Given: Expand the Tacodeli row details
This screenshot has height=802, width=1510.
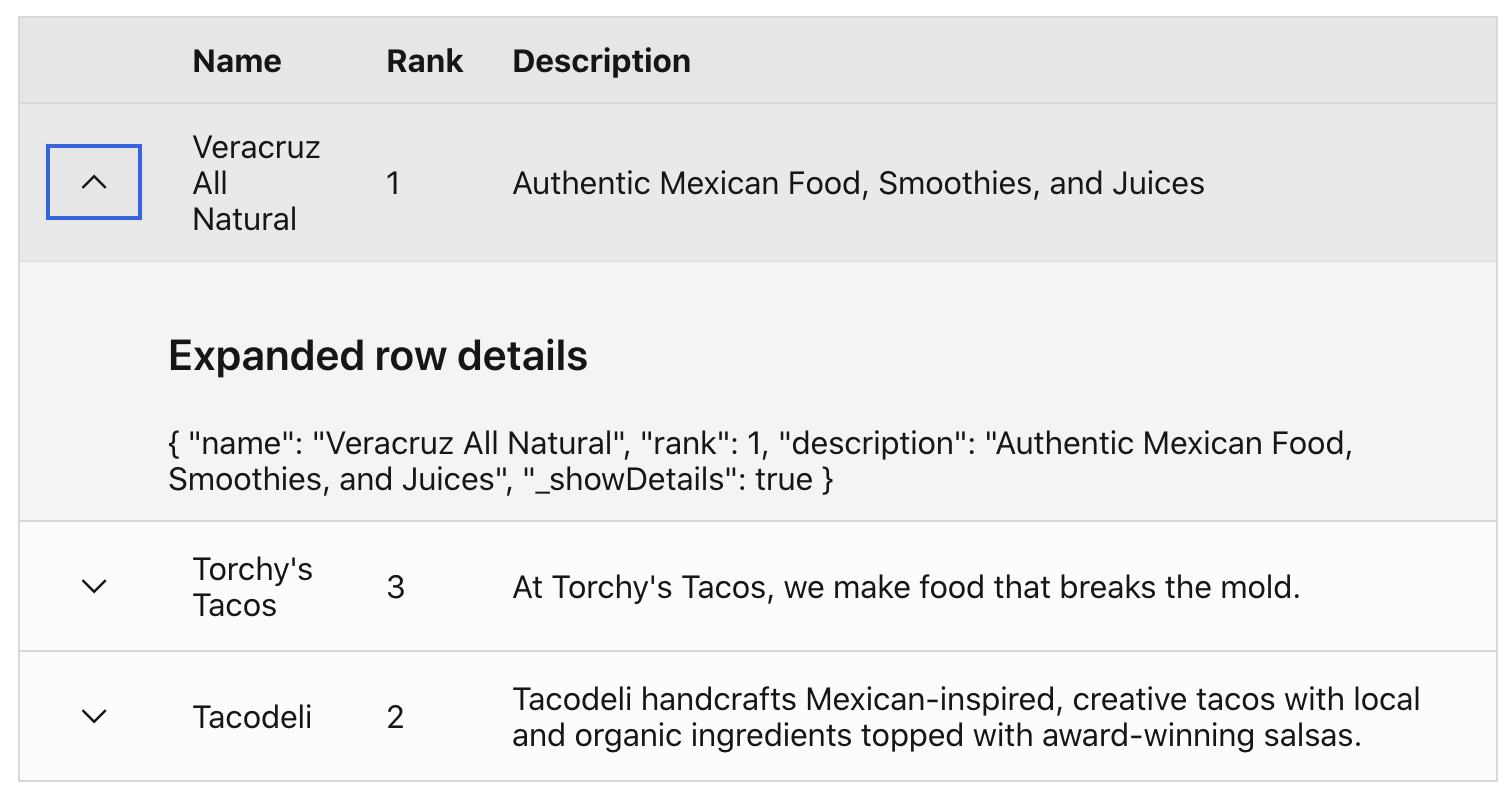Looking at the screenshot, I should (94, 716).
